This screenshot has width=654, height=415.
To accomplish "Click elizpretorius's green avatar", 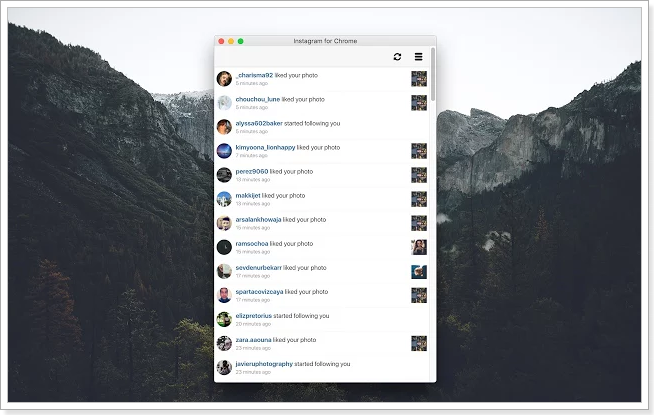I will point(224,319).
